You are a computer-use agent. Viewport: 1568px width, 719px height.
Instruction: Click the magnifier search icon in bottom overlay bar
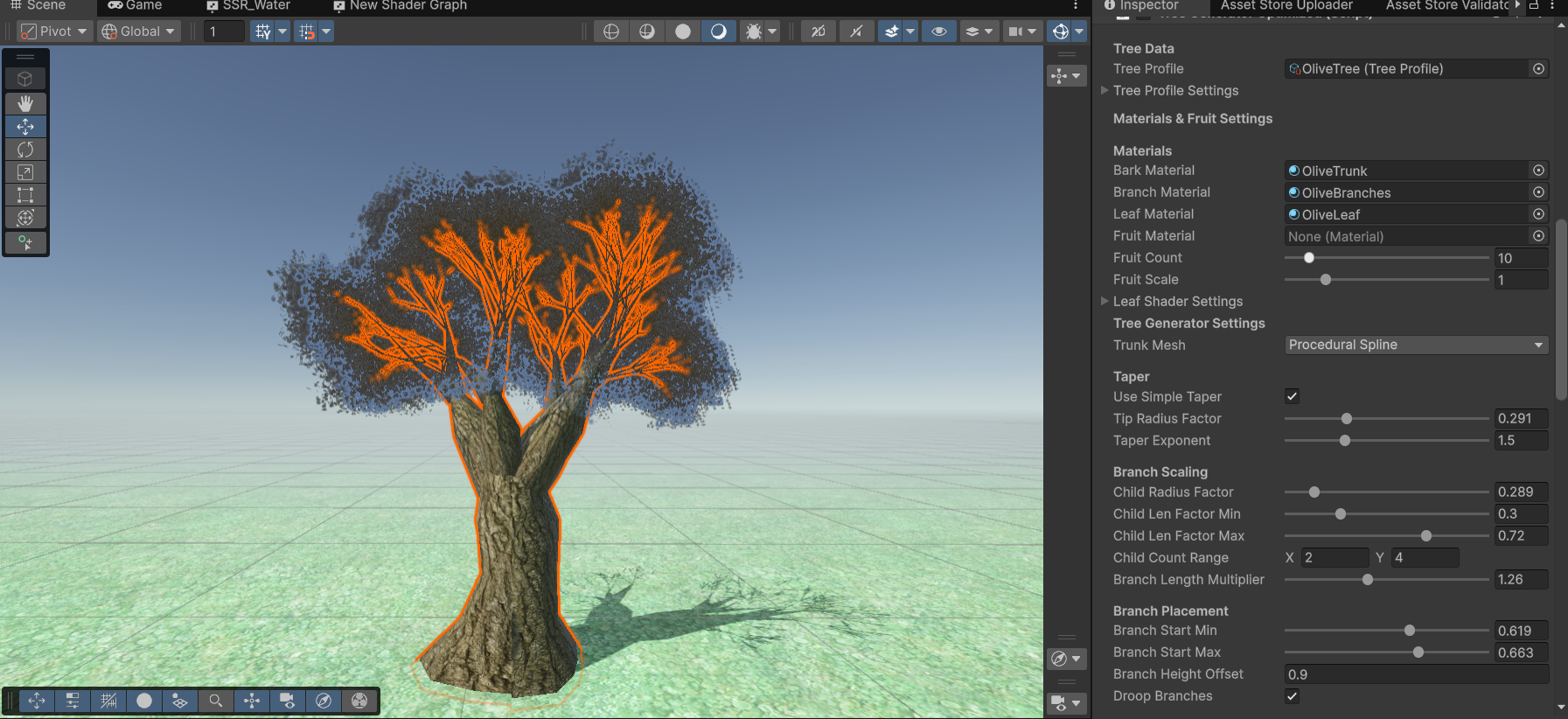pyautogui.click(x=215, y=701)
